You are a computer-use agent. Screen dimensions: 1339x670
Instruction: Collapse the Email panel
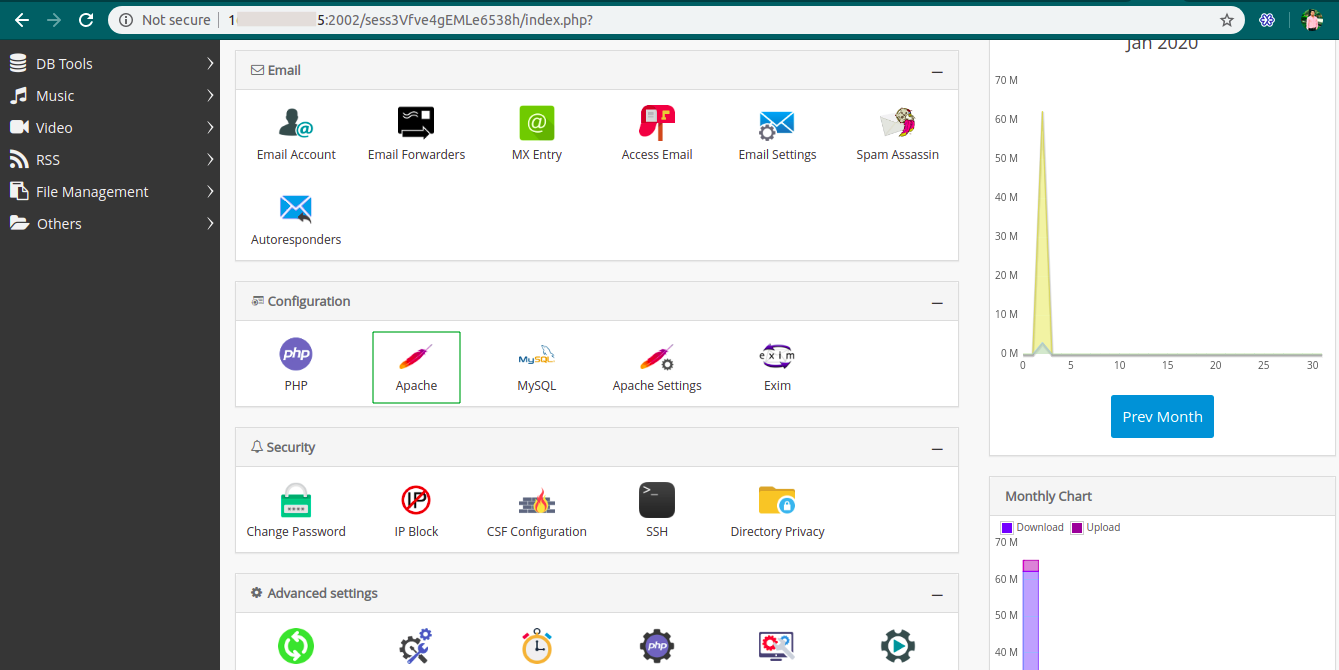(x=937, y=71)
